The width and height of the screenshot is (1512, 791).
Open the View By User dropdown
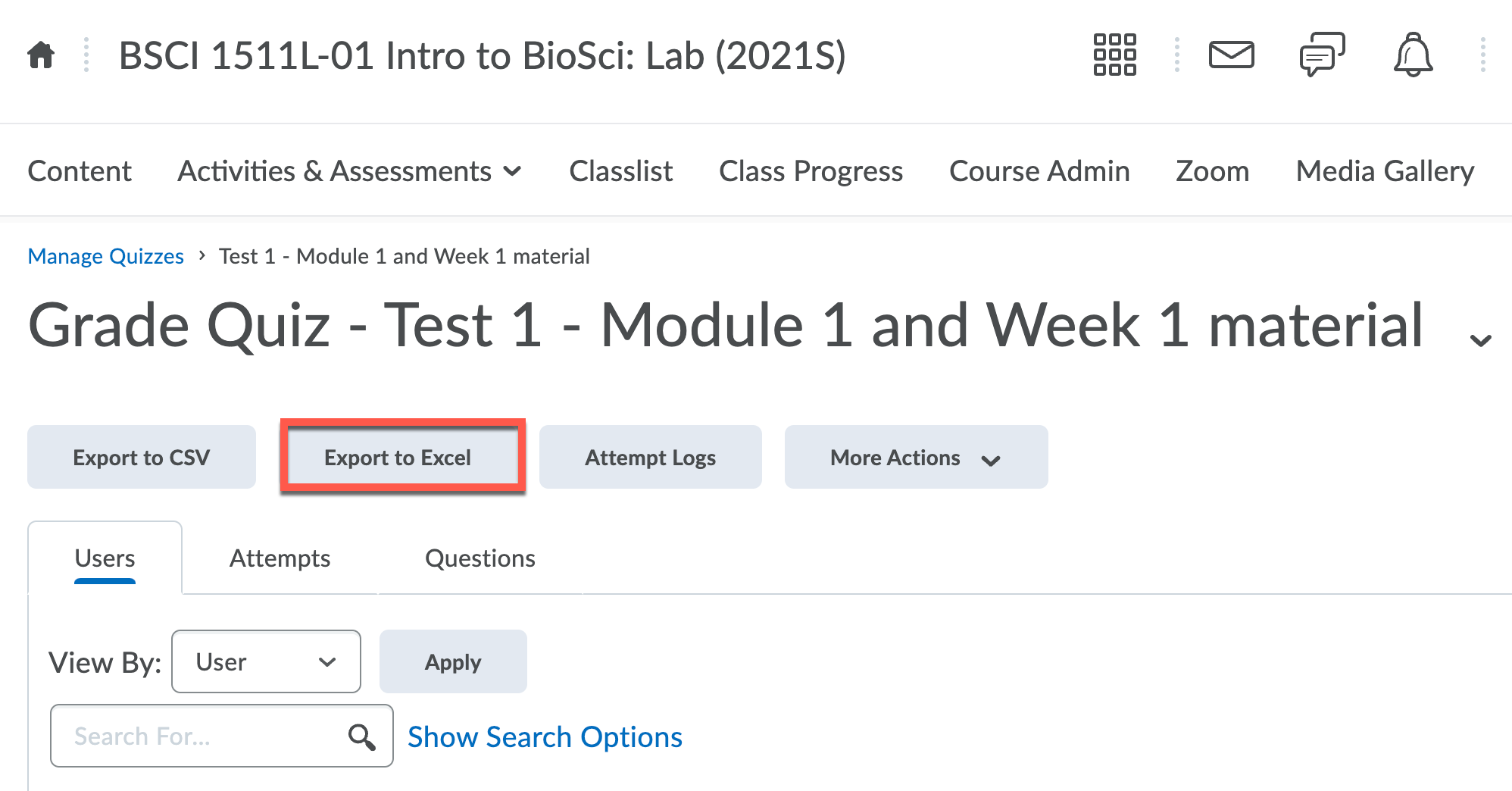coord(266,662)
